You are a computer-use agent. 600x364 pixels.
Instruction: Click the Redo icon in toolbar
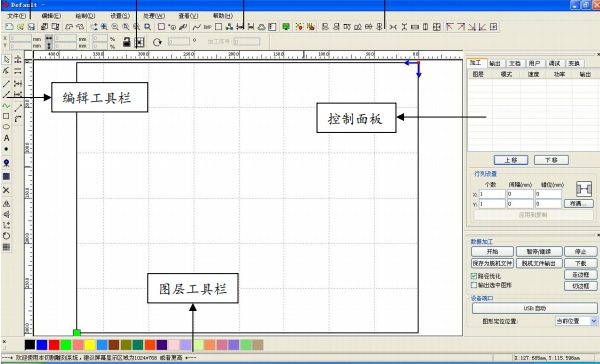click(80, 27)
